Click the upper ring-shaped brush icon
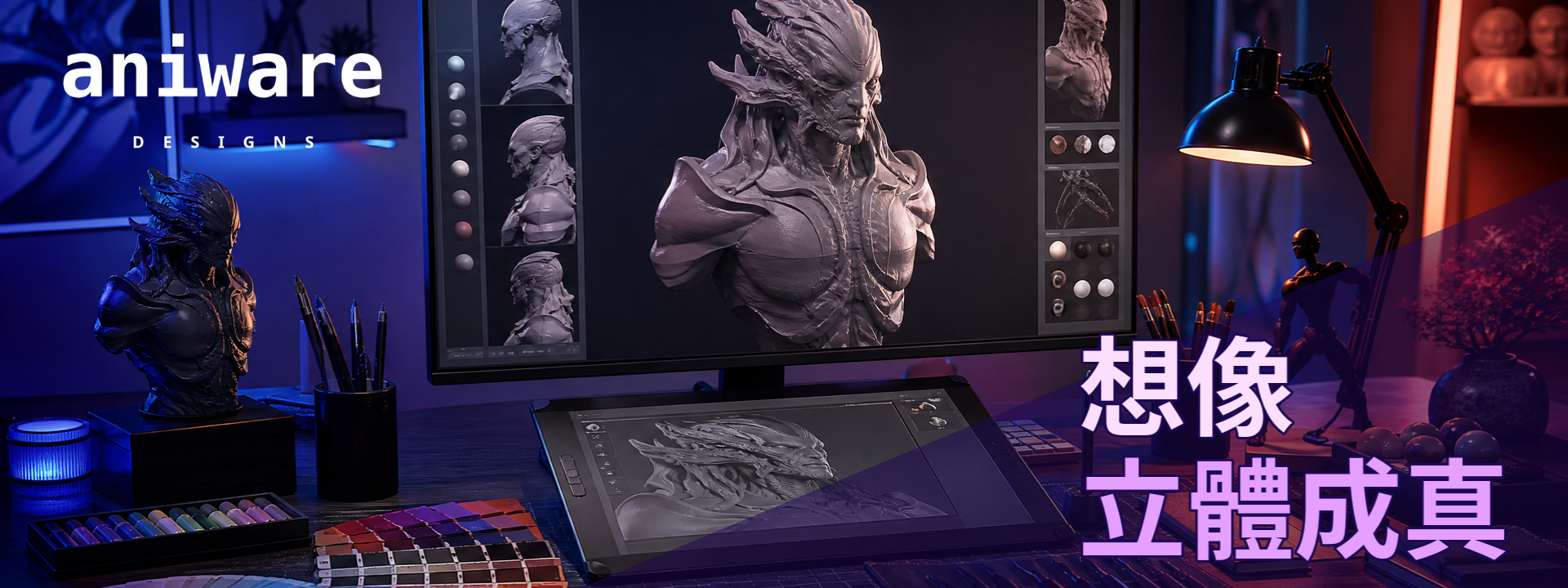Screen dimensions: 1568x588 [1058, 279]
